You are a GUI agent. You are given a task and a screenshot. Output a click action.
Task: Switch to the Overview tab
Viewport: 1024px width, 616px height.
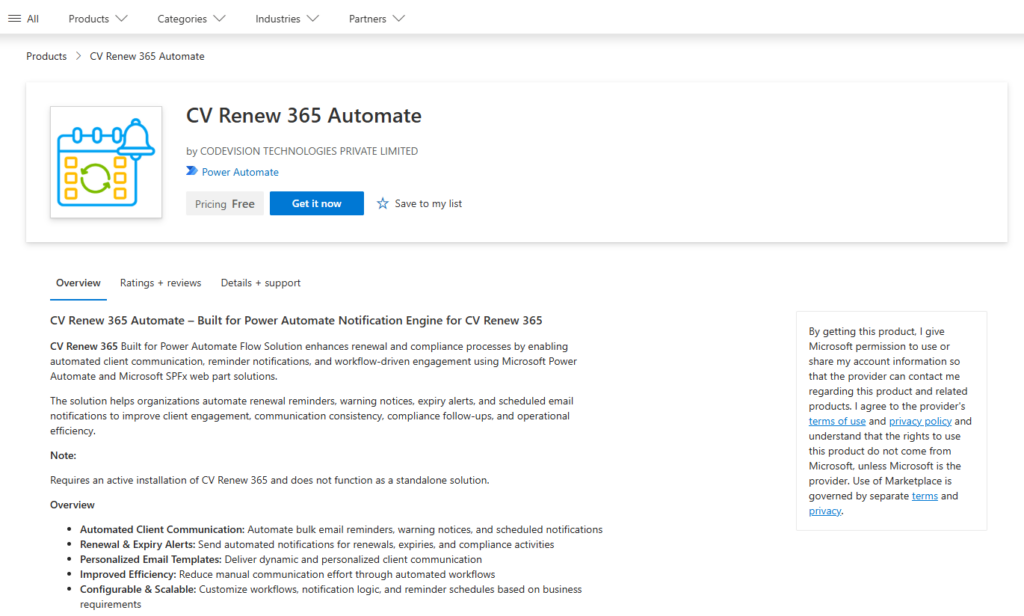coord(78,283)
